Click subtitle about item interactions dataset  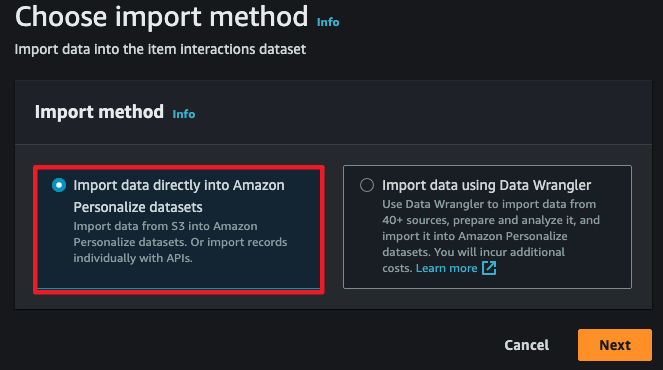coord(160,49)
